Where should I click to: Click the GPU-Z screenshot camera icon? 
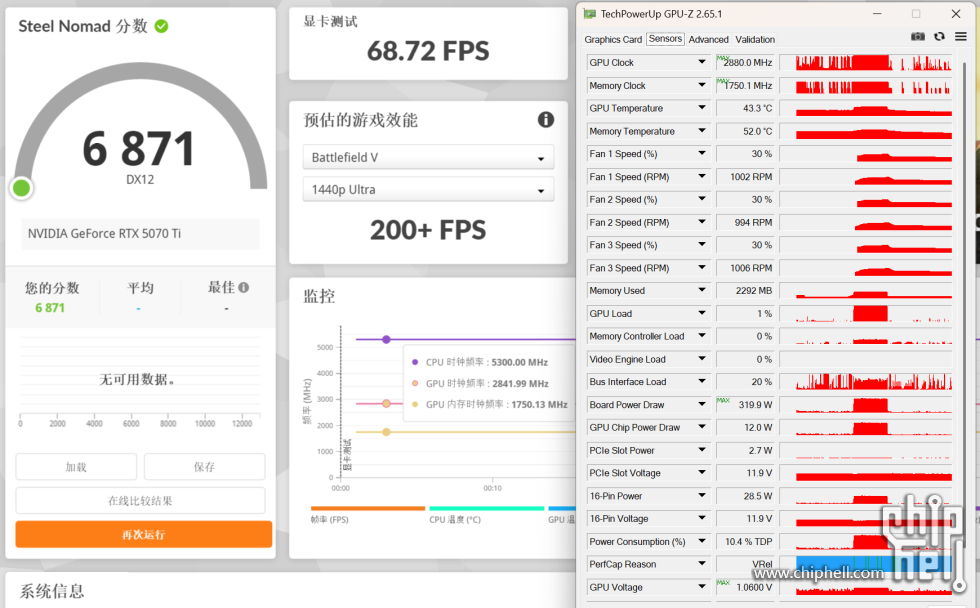pos(918,37)
